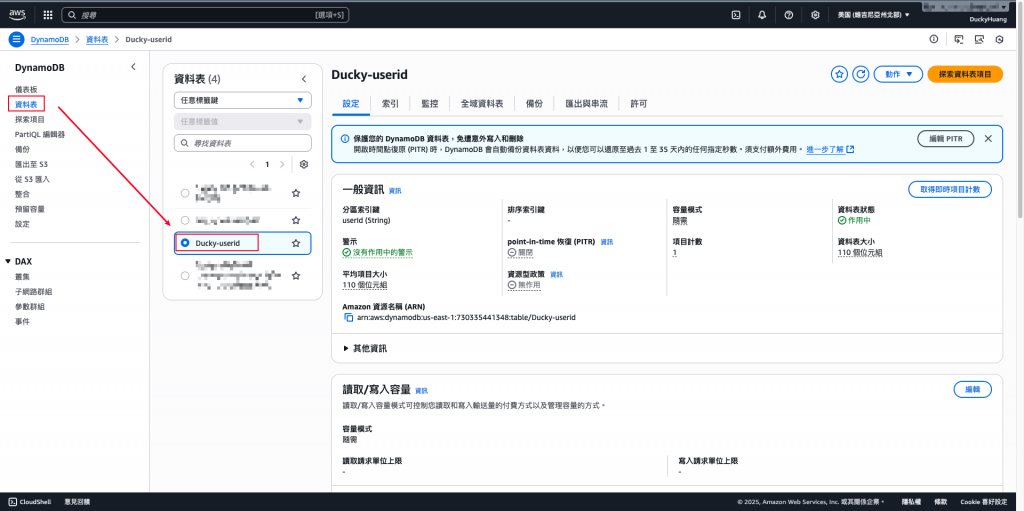Toggle the hamburger navigation menu

16,39
